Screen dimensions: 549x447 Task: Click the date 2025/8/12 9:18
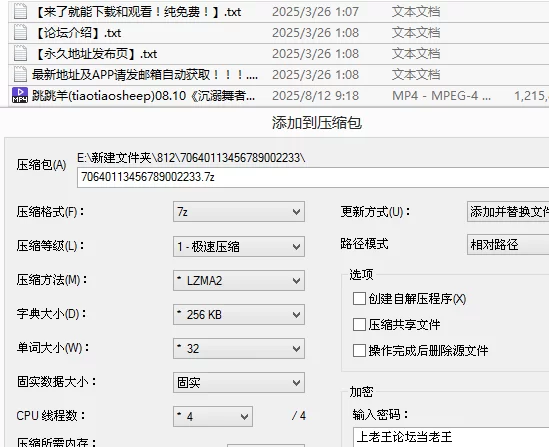point(315,96)
